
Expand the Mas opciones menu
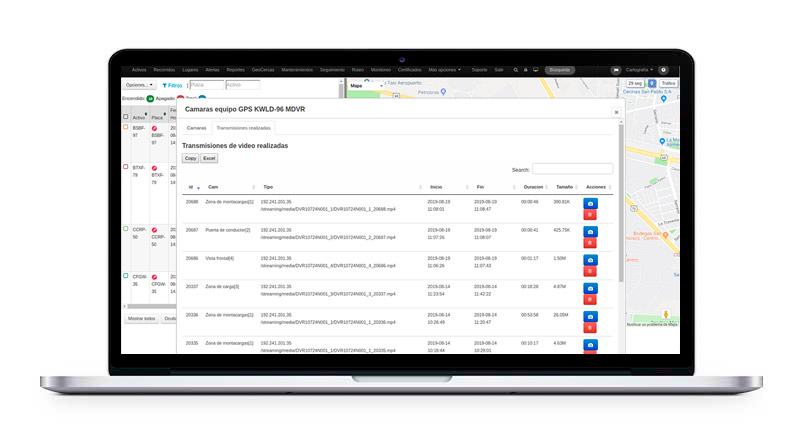click(x=444, y=70)
